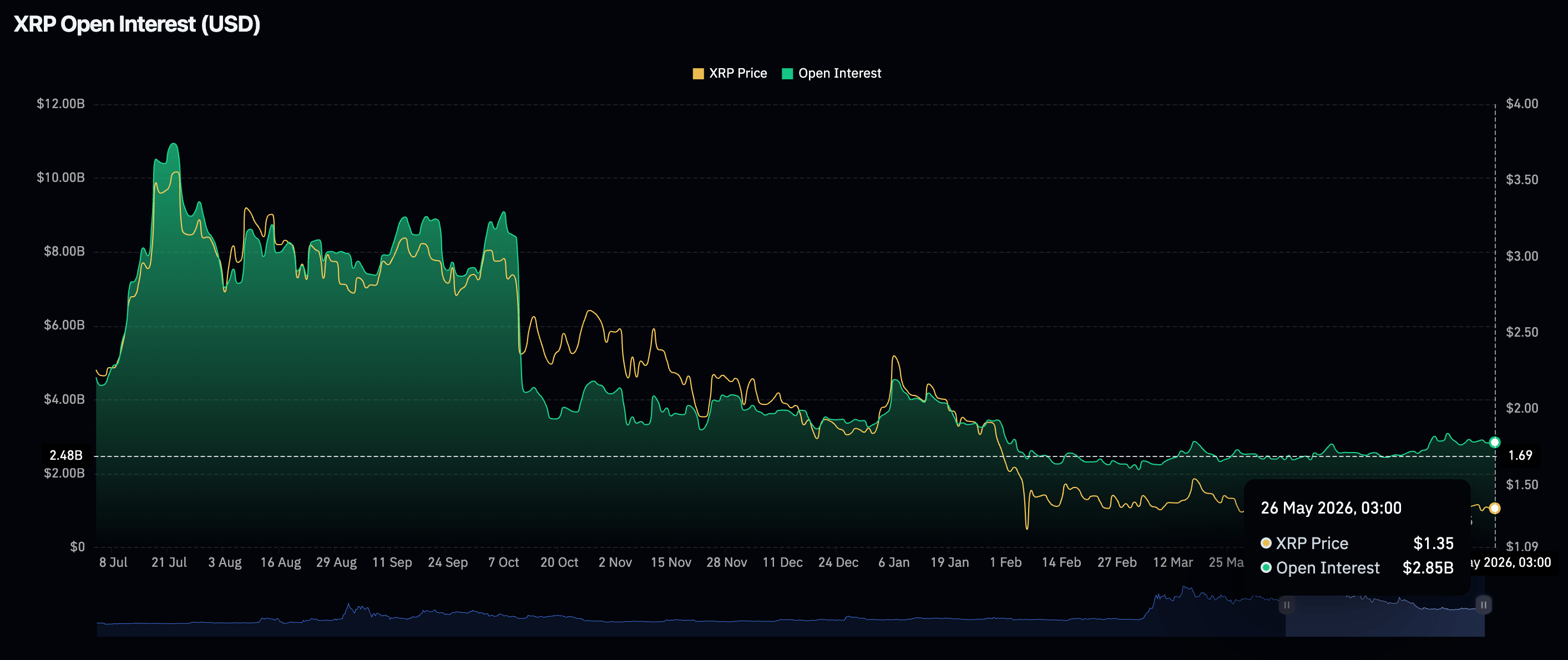Screen dimensions: 1568x660
Task: Toggle the Open Interest series legend label
Action: (839, 74)
